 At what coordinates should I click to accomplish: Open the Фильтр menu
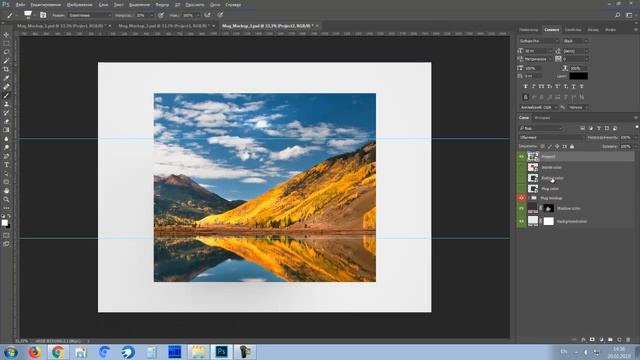pyautogui.click(x=162, y=5)
